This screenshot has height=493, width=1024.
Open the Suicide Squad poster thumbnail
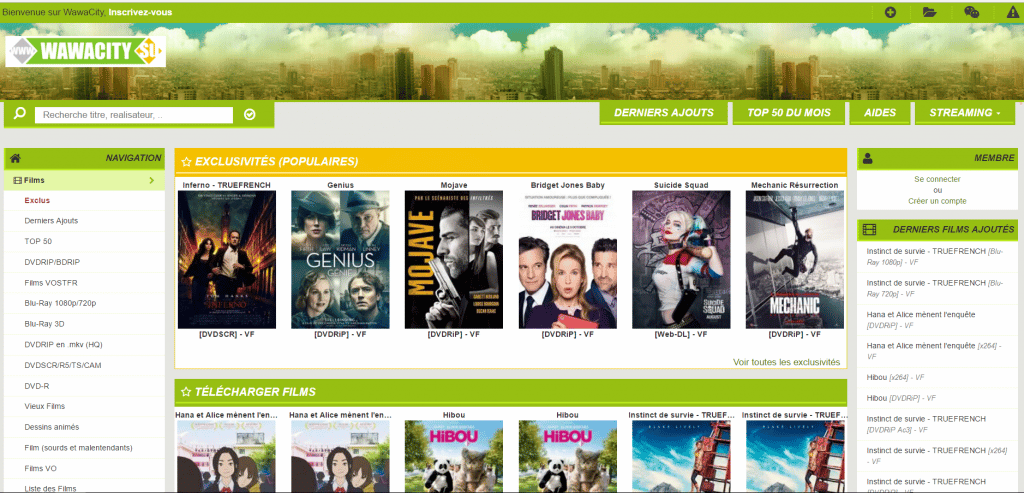681,259
